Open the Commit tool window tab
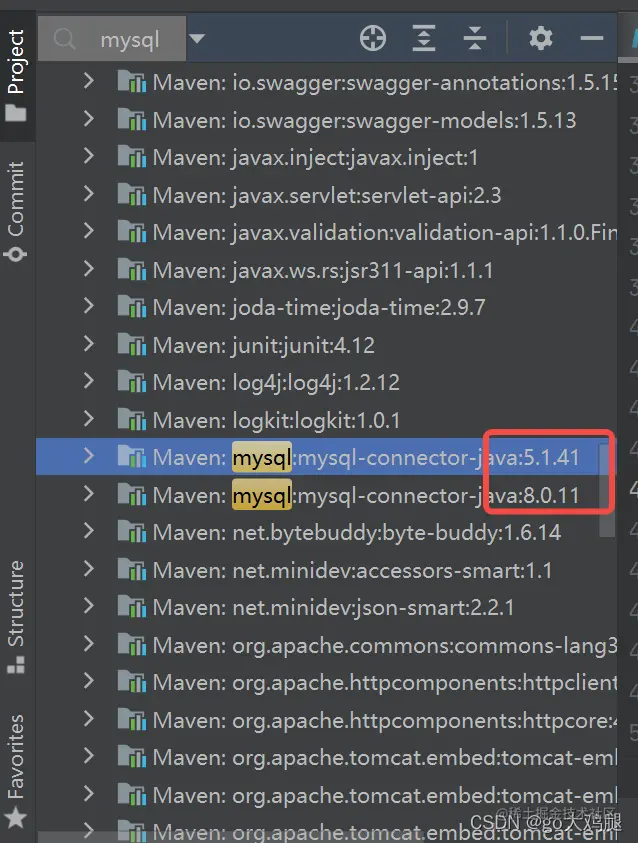This screenshot has height=843, width=638. pos(16,210)
